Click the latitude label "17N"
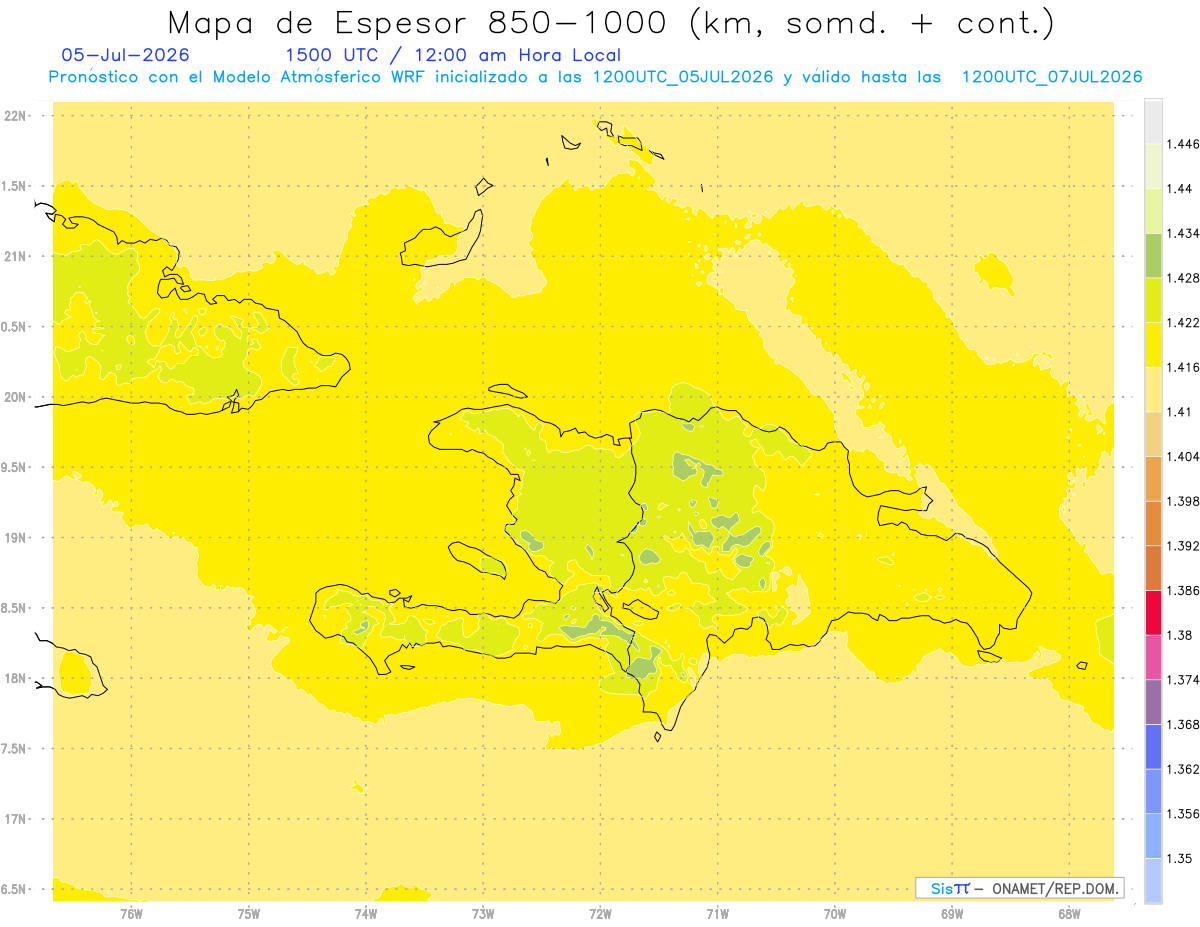Screen dimensions: 1200x927 [17, 819]
